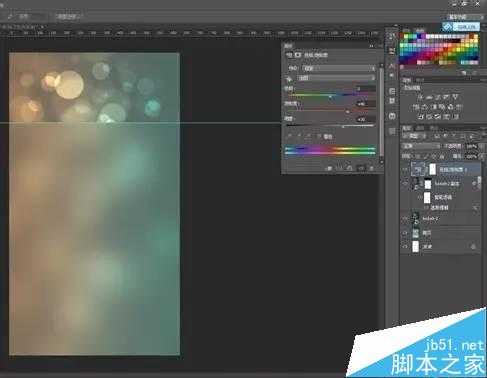Select the add-to-sample eyedropper in Properties
The width and height of the screenshot is (487, 378).
[299, 136]
